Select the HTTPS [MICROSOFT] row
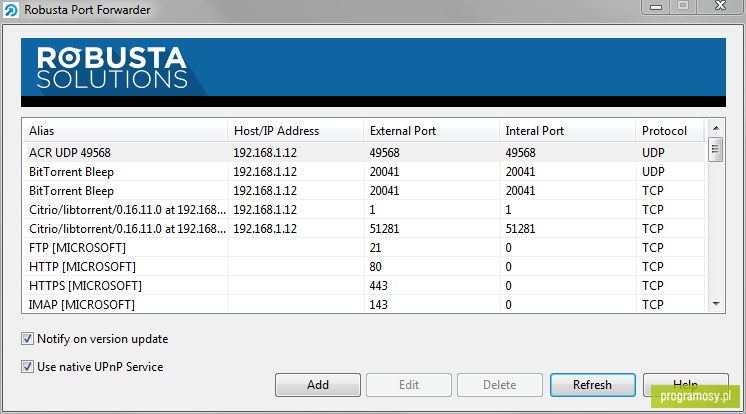 tap(364, 286)
